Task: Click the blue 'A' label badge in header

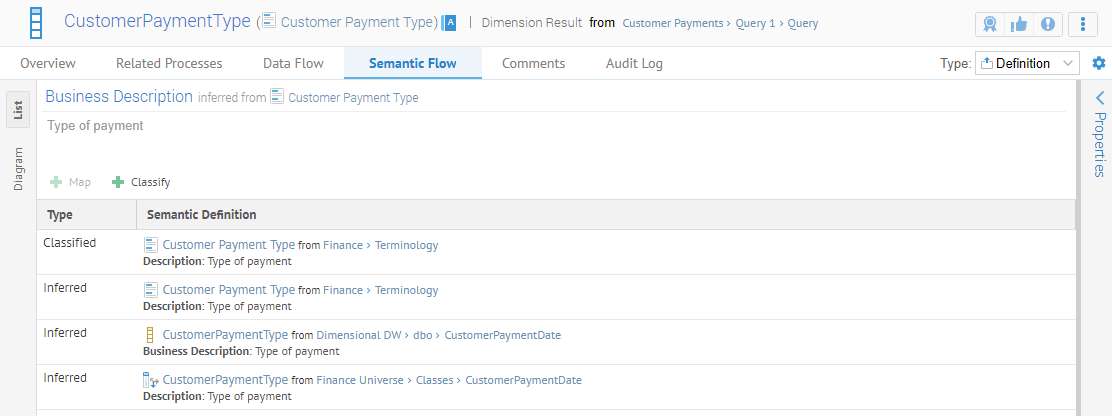Action: (x=450, y=23)
